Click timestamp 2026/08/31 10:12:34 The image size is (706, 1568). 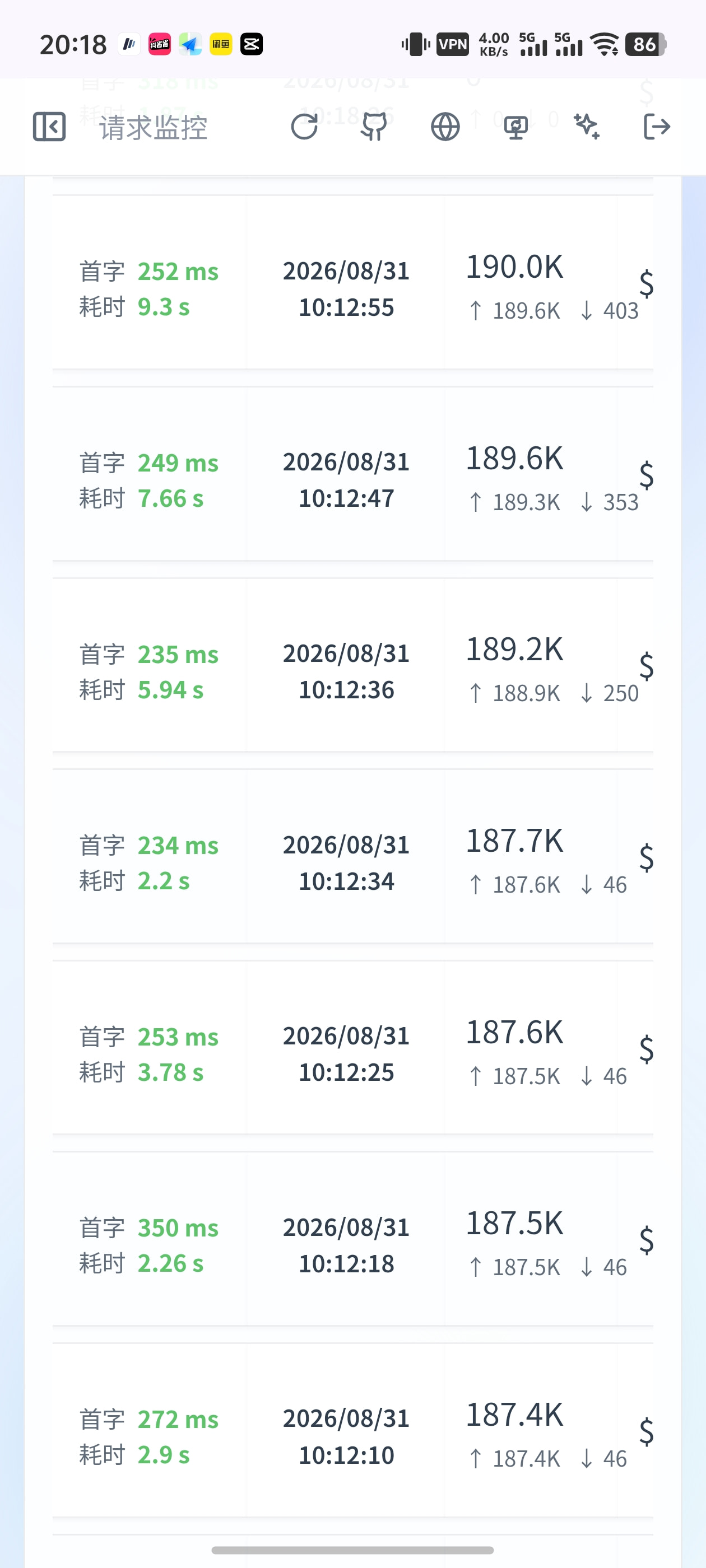tap(346, 862)
